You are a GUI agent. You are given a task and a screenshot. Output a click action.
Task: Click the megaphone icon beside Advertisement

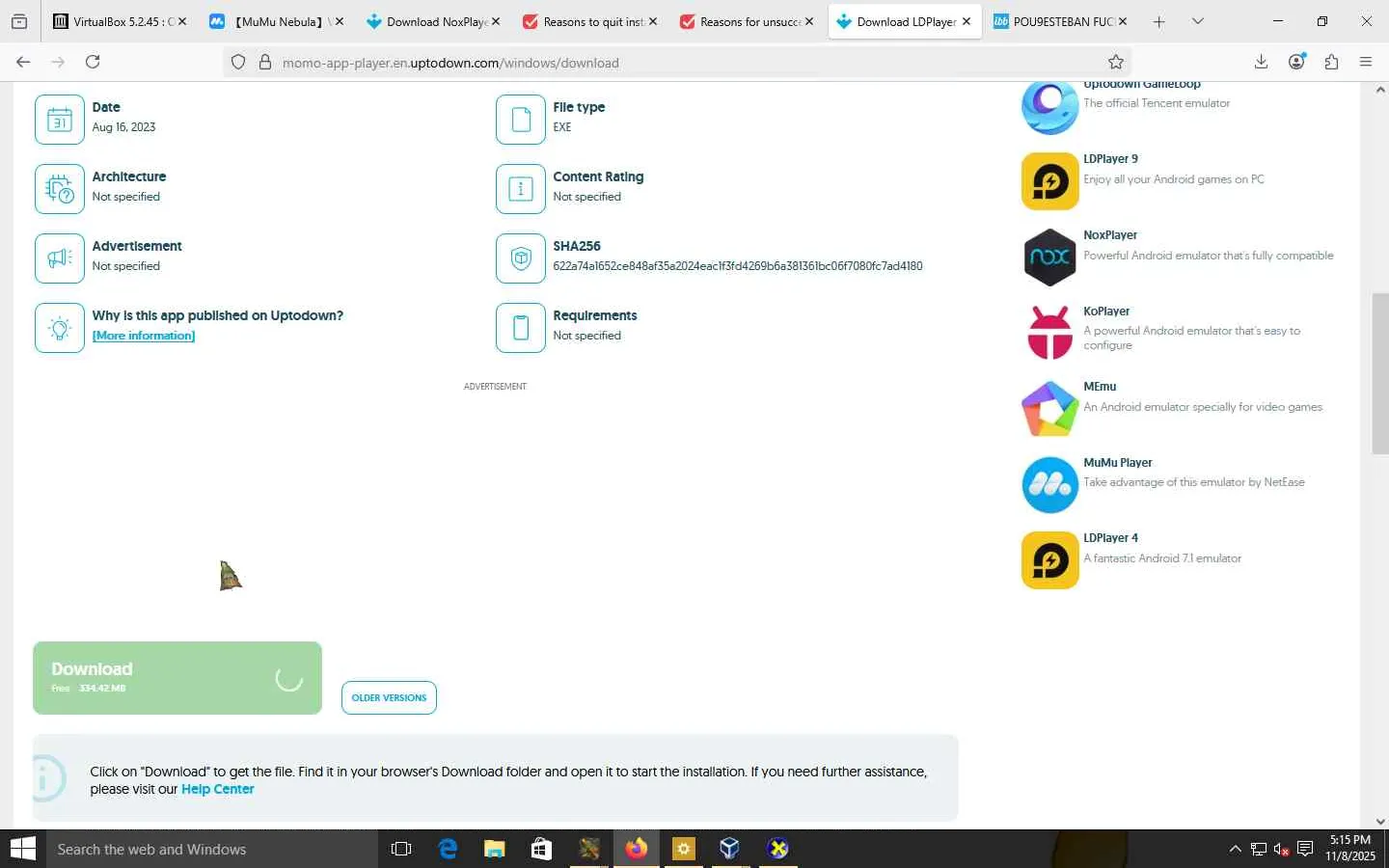60,258
